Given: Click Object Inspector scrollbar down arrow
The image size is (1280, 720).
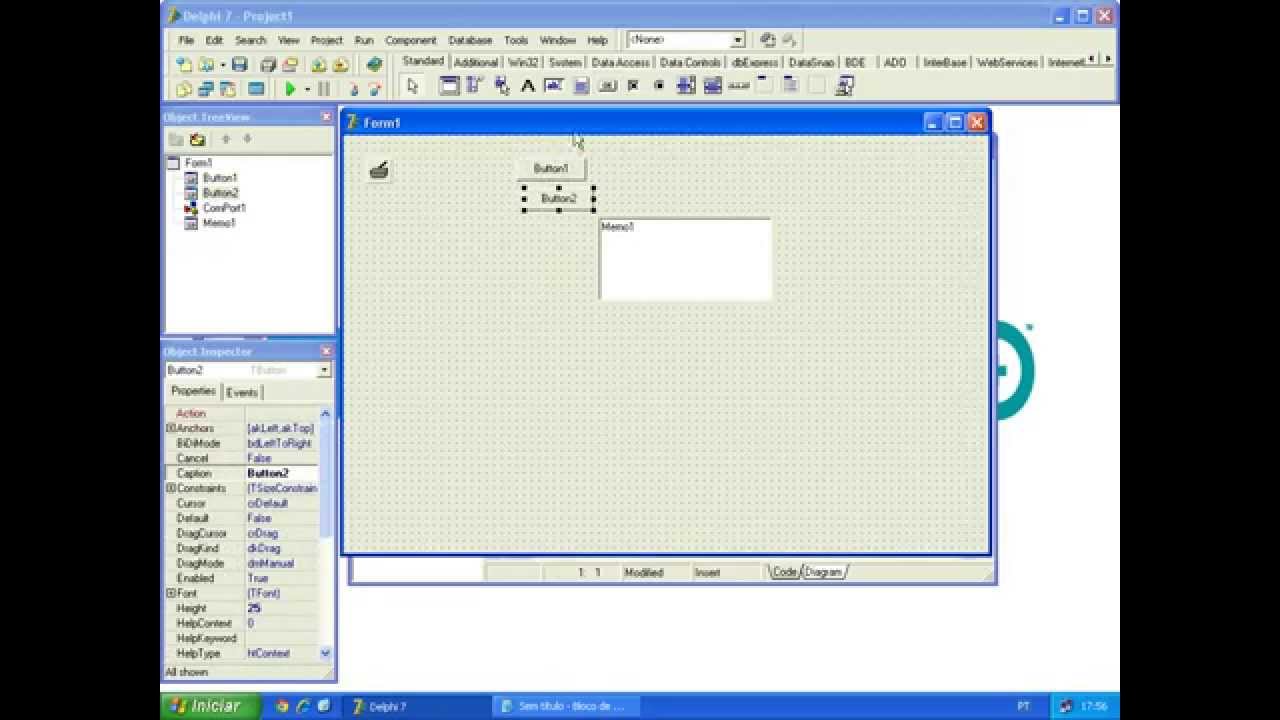Looking at the screenshot, I should [x=325, y=653].
